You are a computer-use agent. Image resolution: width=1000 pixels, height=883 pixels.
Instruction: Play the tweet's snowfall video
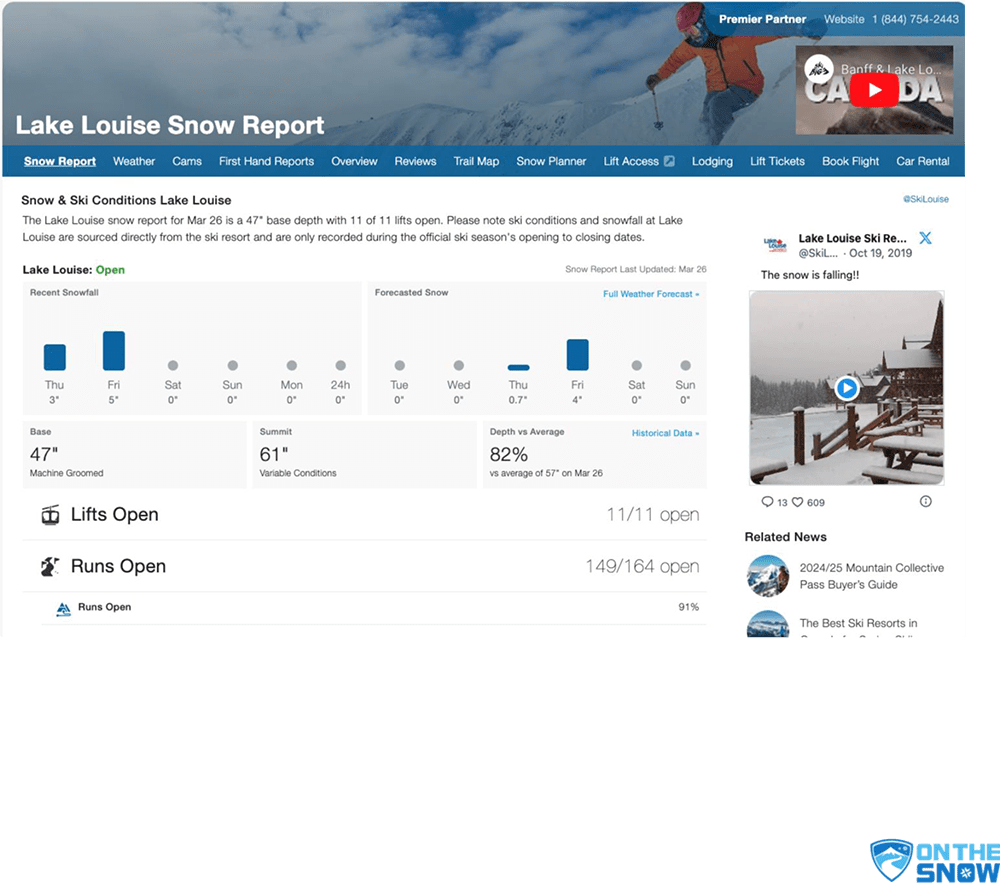pyautogui.click(x=846, y=388)
